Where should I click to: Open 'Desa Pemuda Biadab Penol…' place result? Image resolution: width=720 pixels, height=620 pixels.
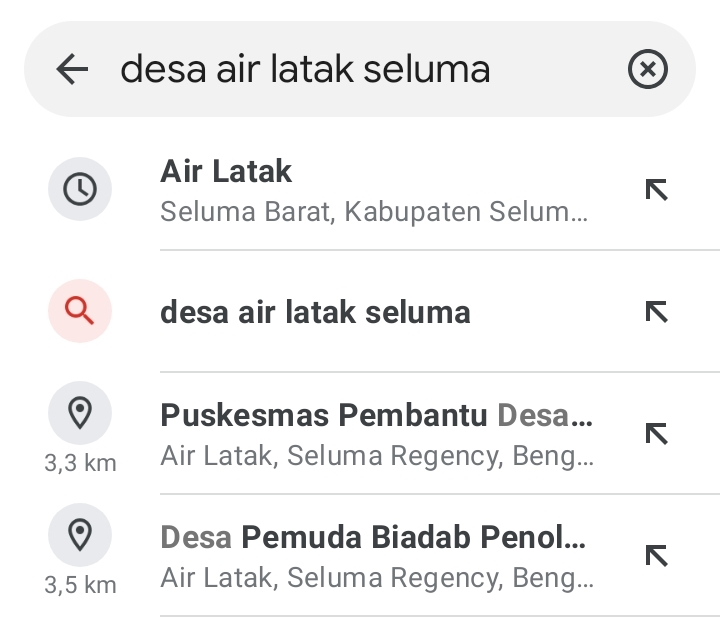point(360,556)
